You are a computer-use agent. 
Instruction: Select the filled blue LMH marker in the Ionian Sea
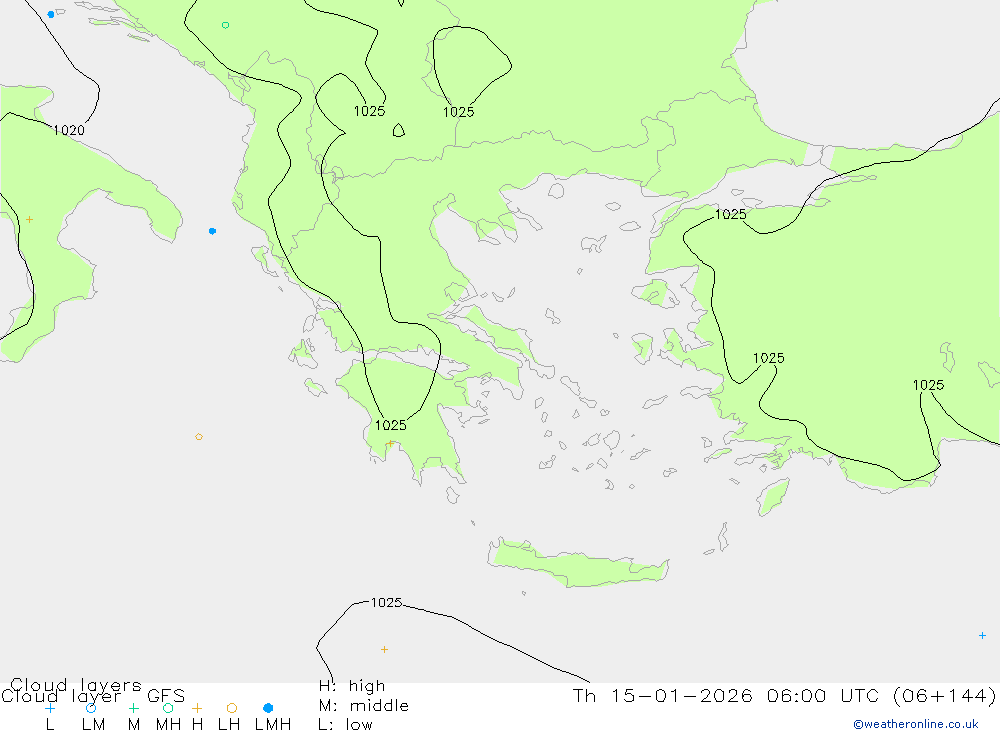(x=212, y=231)
